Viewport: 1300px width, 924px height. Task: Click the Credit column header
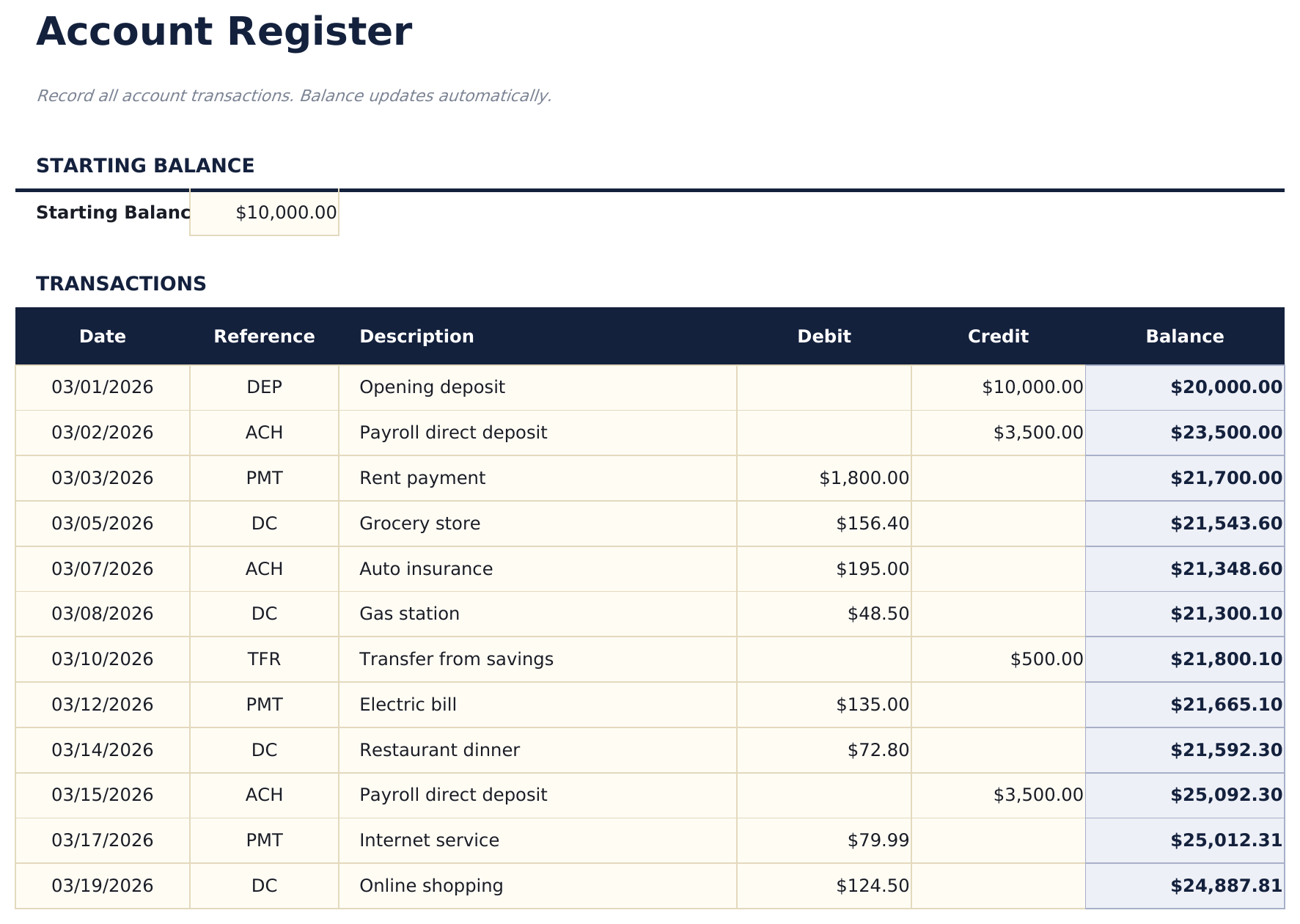click(x=999, y=336)
